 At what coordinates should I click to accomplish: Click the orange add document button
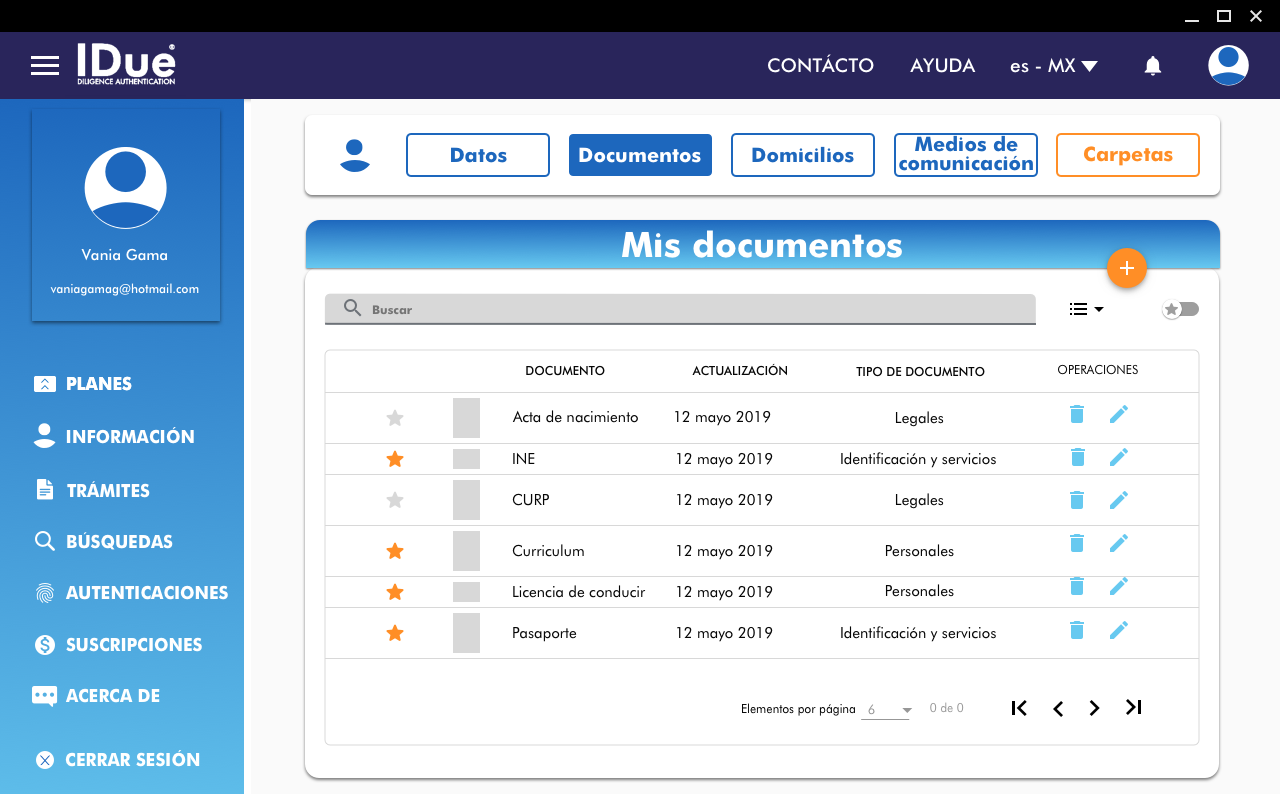pyautogui.click(x=1126, y=268)
